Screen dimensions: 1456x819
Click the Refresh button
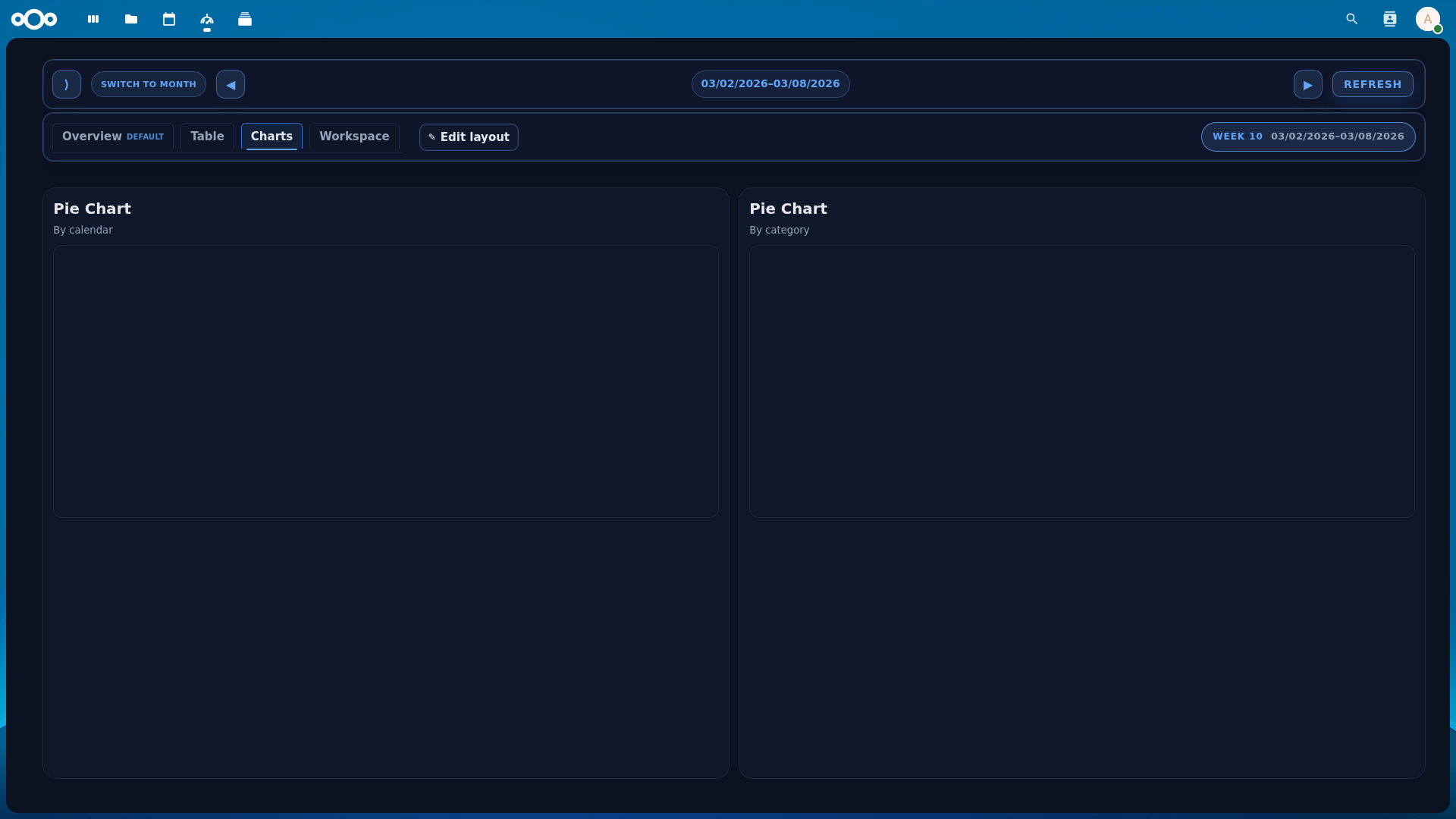click(x=1373, y=83)
